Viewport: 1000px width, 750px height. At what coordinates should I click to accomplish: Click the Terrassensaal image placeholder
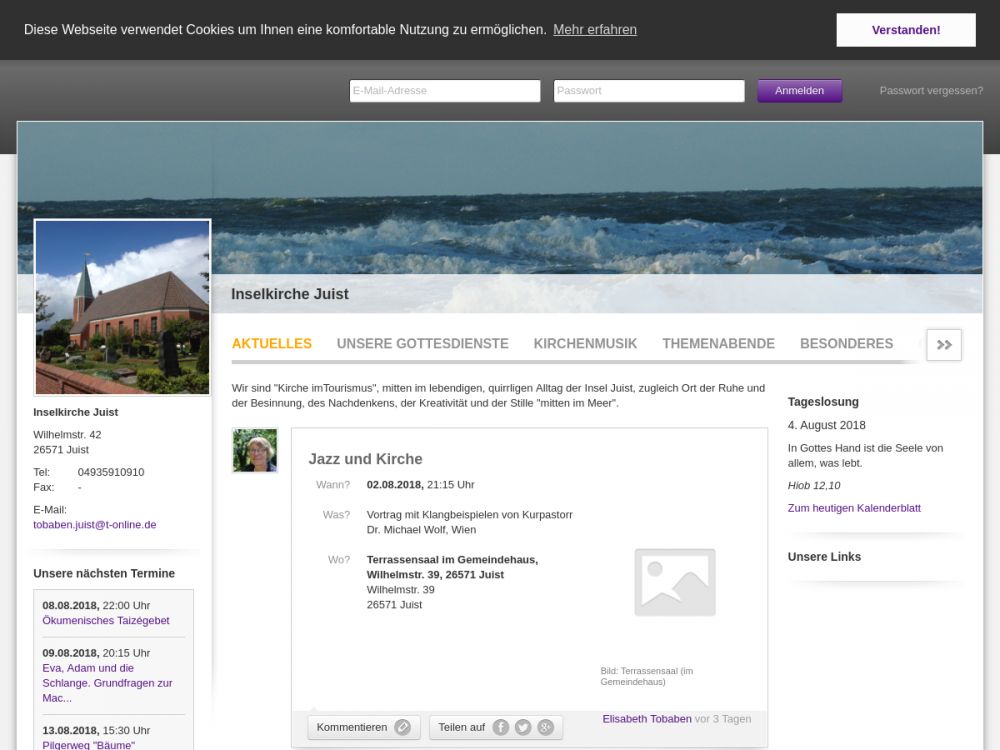click(674, 582)
